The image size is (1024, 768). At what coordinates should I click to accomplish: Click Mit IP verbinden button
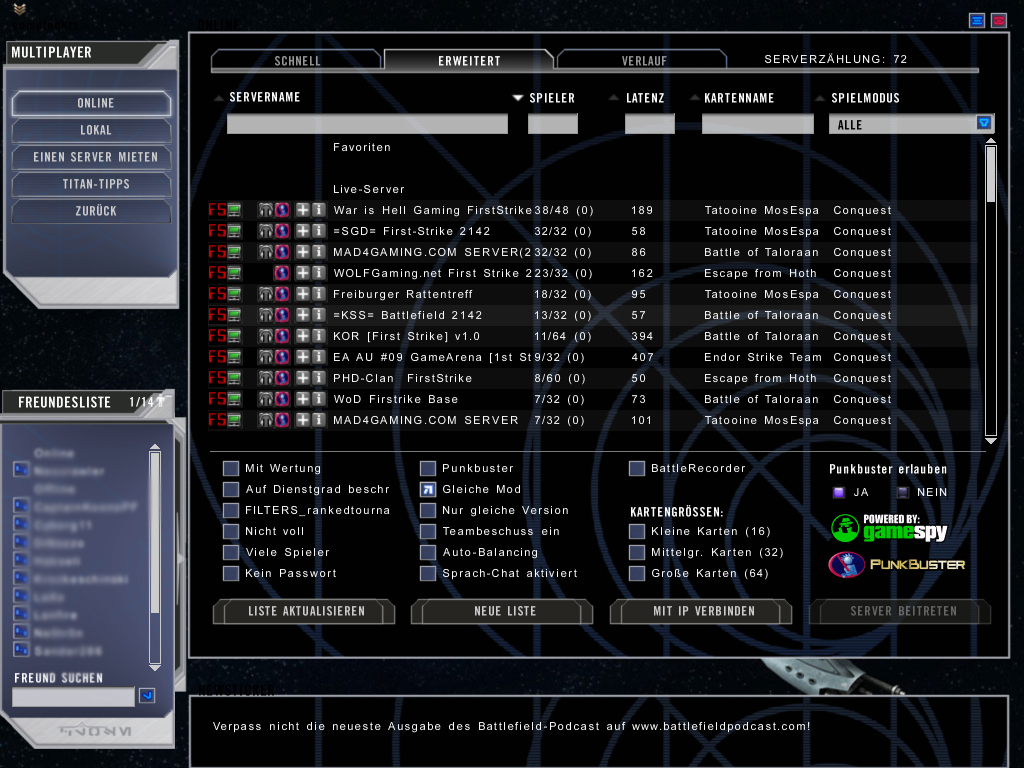pos(701,611)
